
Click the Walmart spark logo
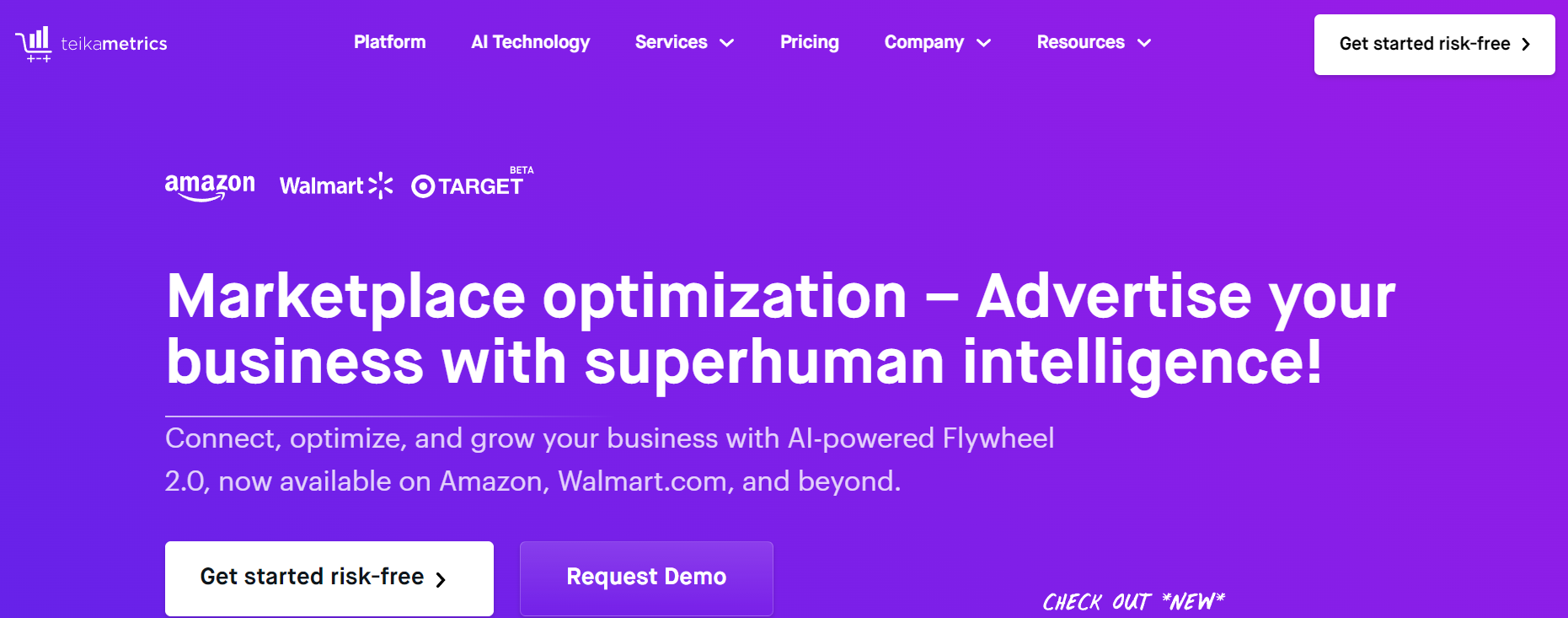[x=381, y=185]
